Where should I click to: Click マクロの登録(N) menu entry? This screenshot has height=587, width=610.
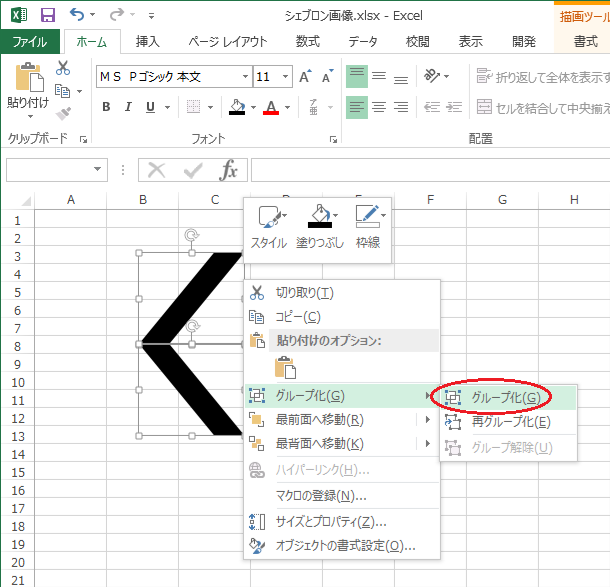(x=321, y=495)
